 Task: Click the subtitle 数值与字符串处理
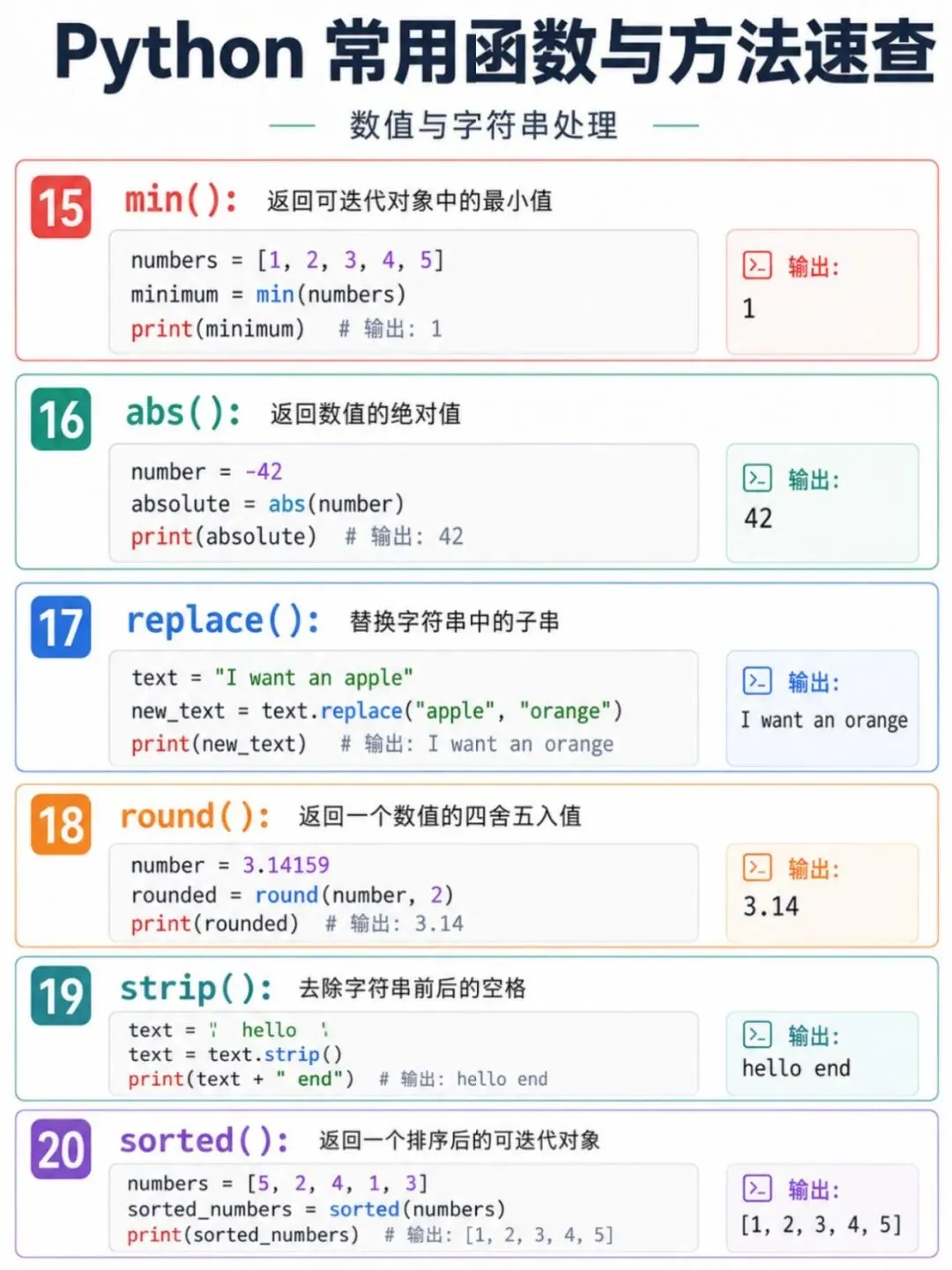(x=483, y=126)
